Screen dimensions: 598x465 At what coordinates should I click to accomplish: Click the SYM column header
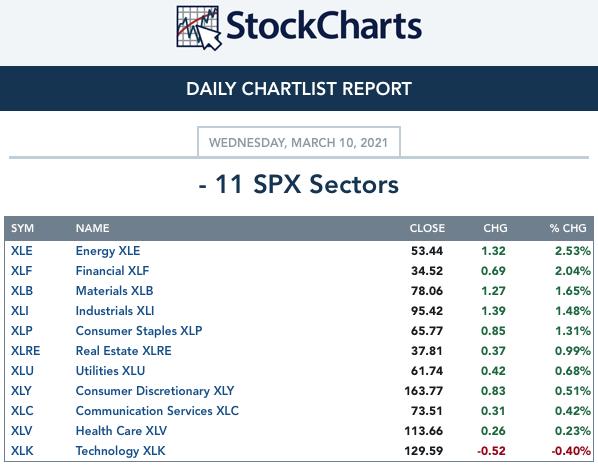click(23, 228)
